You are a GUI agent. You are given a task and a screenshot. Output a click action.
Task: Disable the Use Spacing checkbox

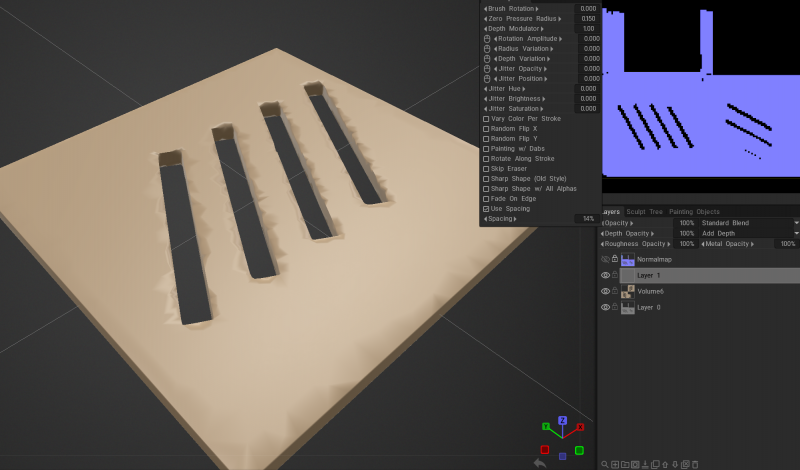click(x=486, y=209)
